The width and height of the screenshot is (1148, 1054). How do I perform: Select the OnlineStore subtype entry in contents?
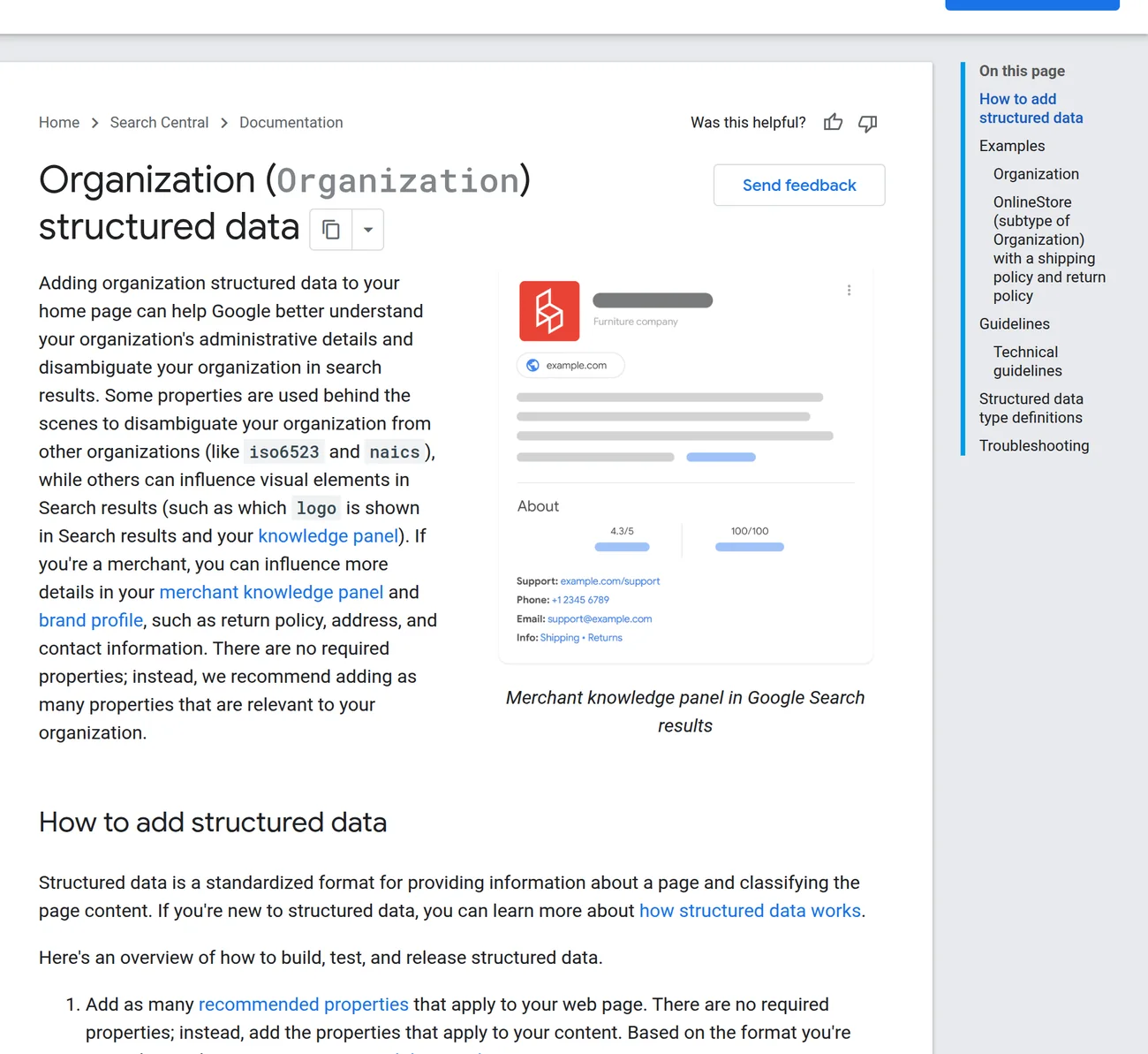1049,249
